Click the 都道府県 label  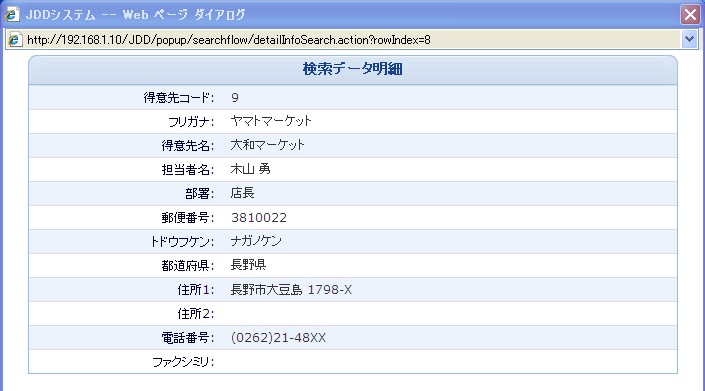pos(188,266)
